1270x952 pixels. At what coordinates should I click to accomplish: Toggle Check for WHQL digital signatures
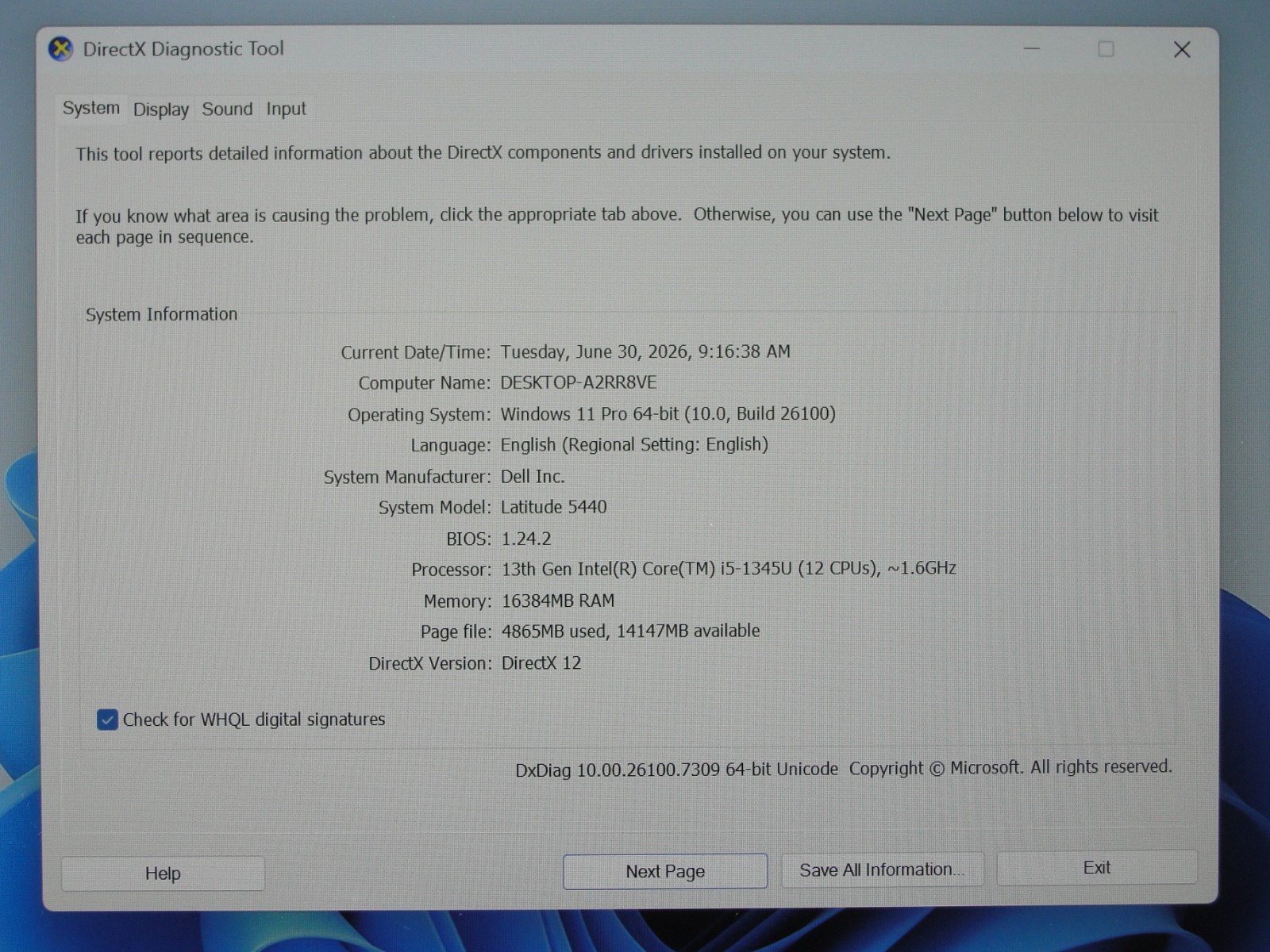[x=107, y=720]
